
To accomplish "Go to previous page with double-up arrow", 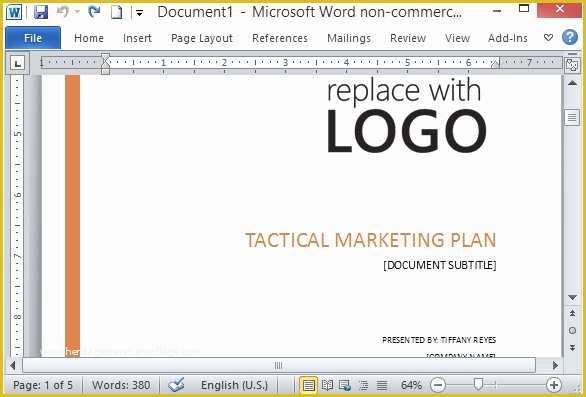I will (572, 314).
